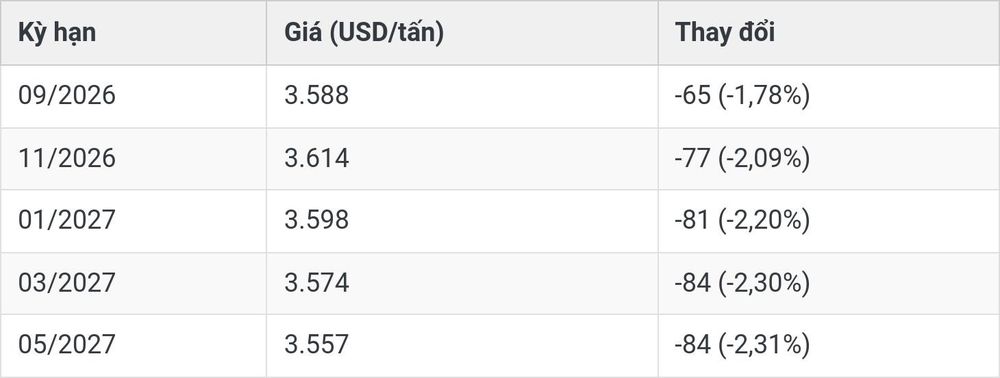Click the change value -84 (-2,31%)
Image resolution: width=1000 pixels, height=378 pixels.
[742, 345]
